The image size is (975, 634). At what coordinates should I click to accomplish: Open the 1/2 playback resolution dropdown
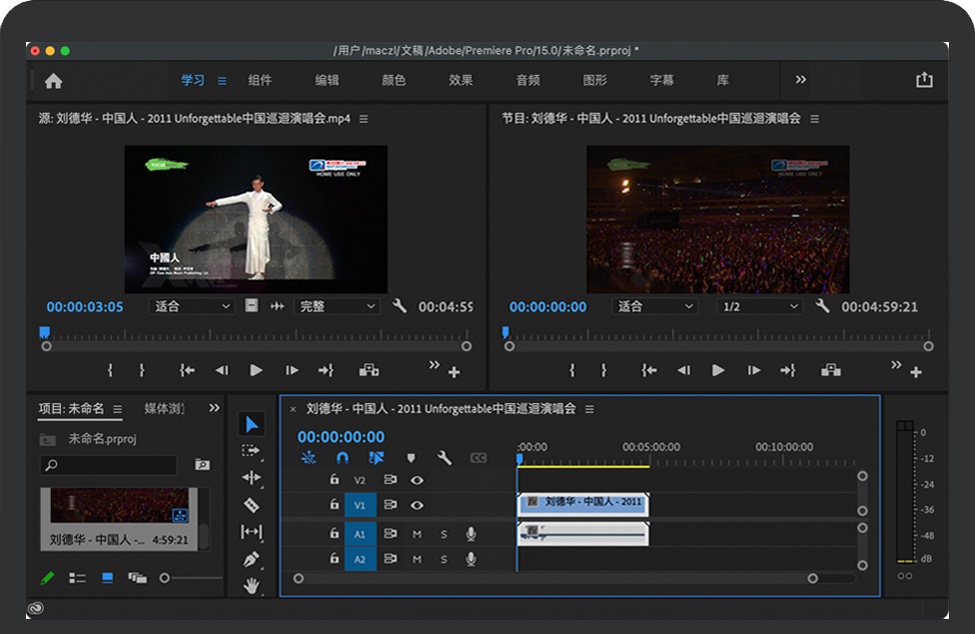[x=760, y=307]
